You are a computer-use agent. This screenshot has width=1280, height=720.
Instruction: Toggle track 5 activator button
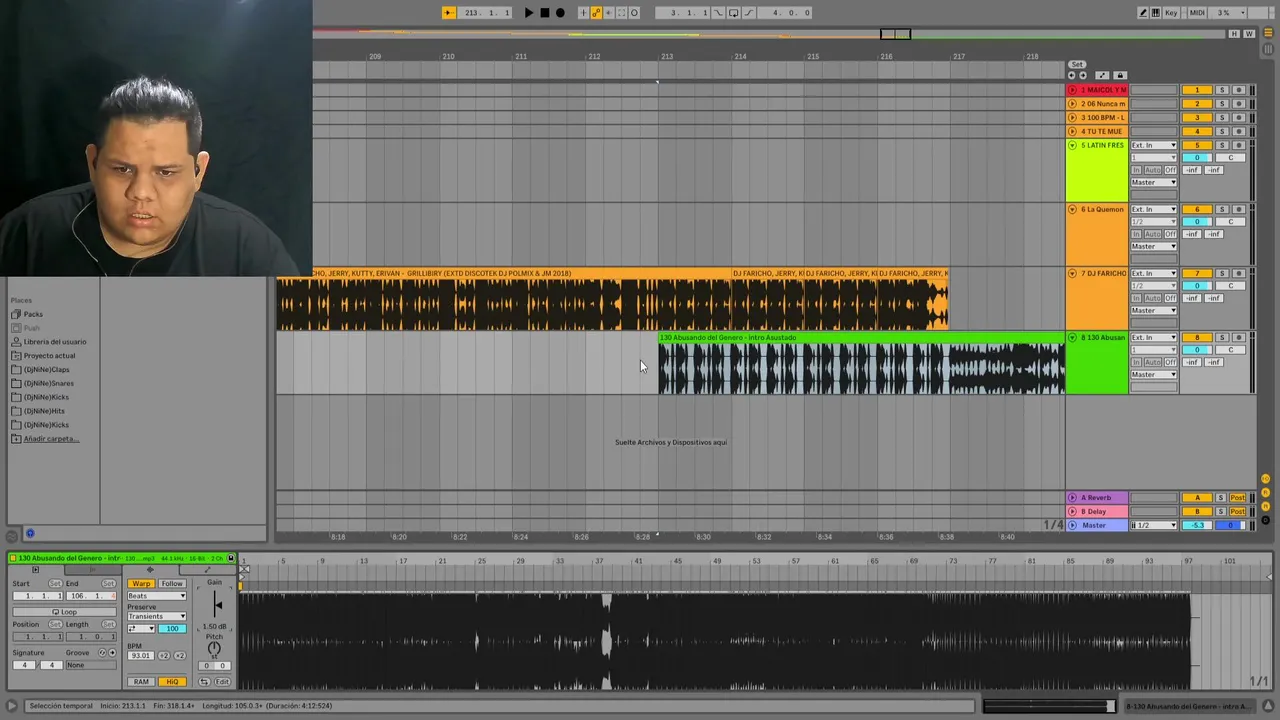1197,145
